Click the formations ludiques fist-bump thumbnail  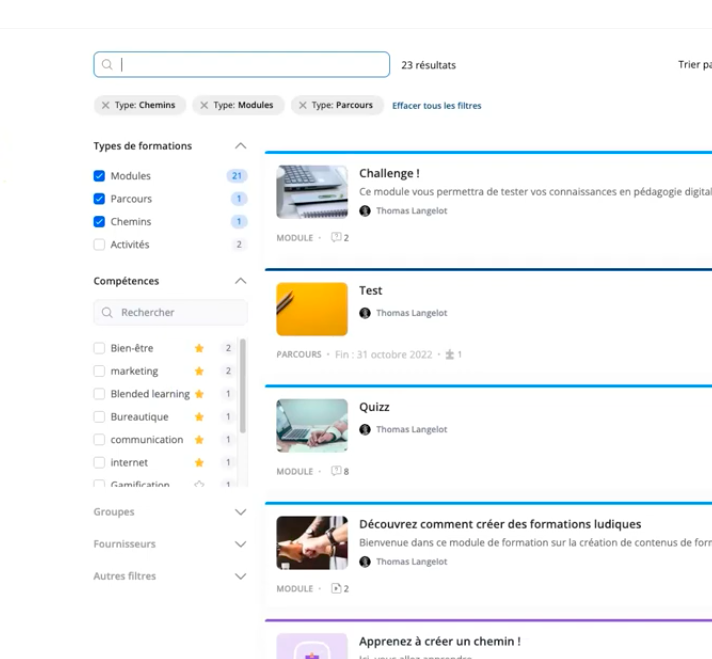312,543
